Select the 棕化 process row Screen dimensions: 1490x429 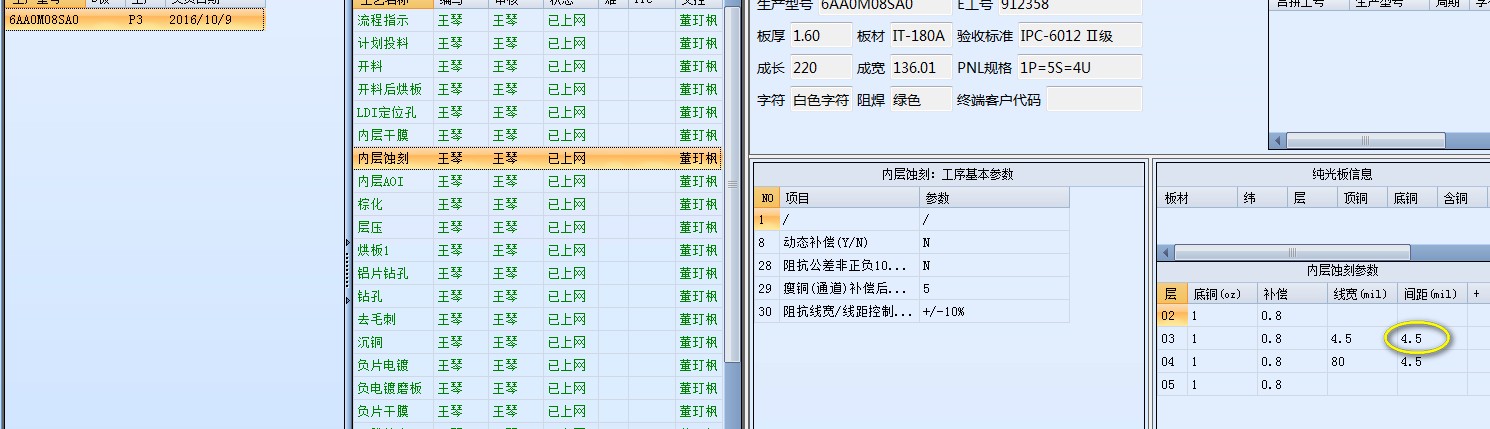[537, 204]
